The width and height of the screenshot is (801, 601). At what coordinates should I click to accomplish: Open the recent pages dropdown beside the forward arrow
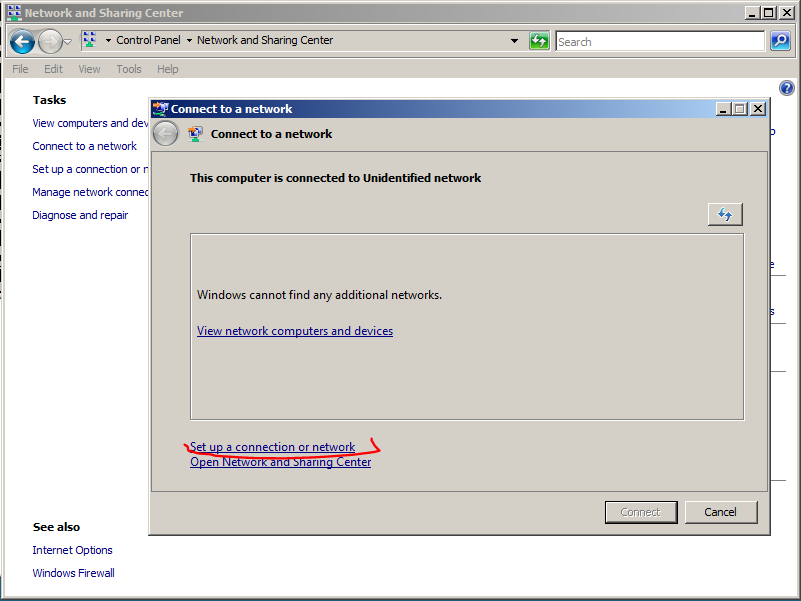pyautogui.click(x=68, y=41)
